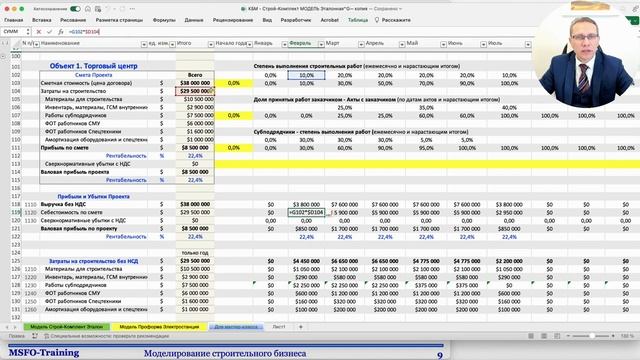Open Insert Function fx icon

coord(60,31)
